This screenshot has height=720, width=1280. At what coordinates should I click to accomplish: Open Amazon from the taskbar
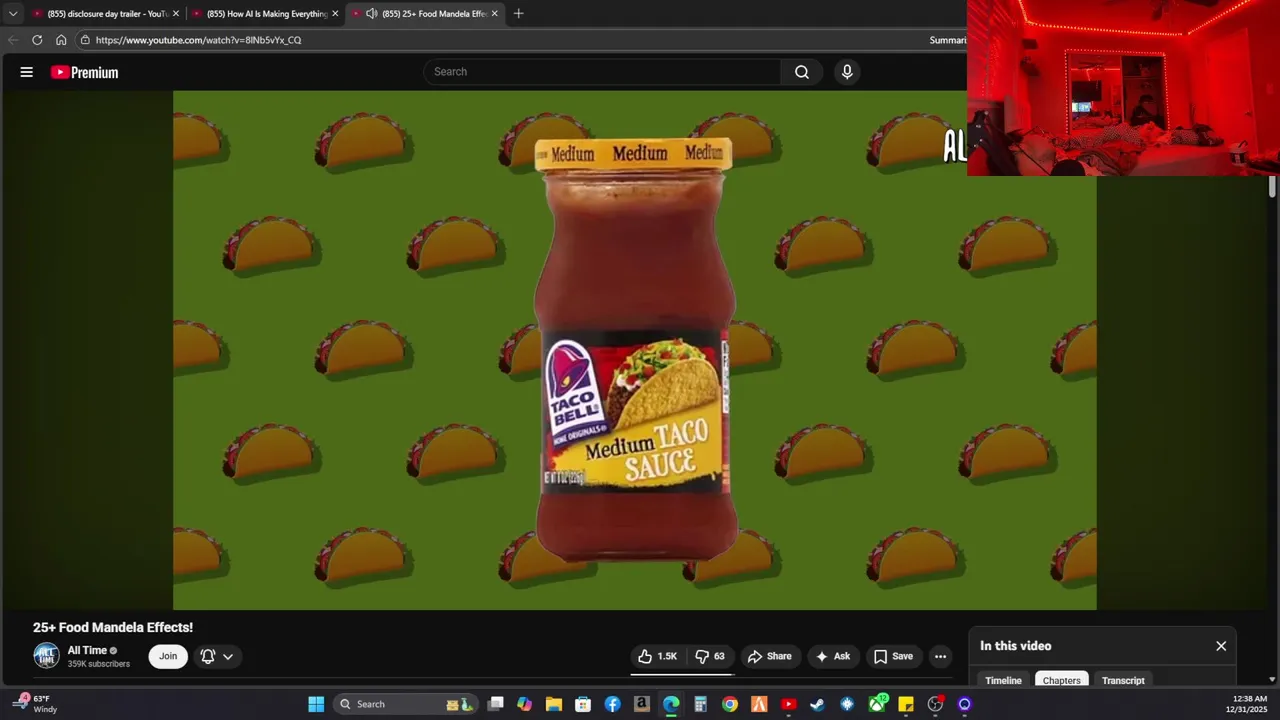[x=642, y=704]
